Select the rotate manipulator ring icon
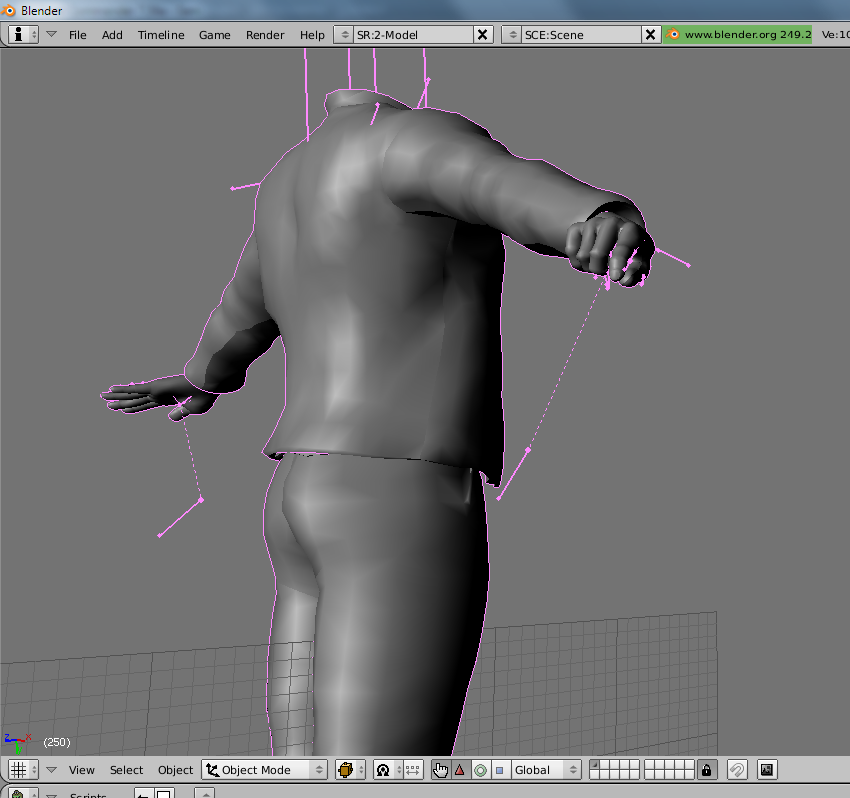850x798 pixels. click(479, 770)
